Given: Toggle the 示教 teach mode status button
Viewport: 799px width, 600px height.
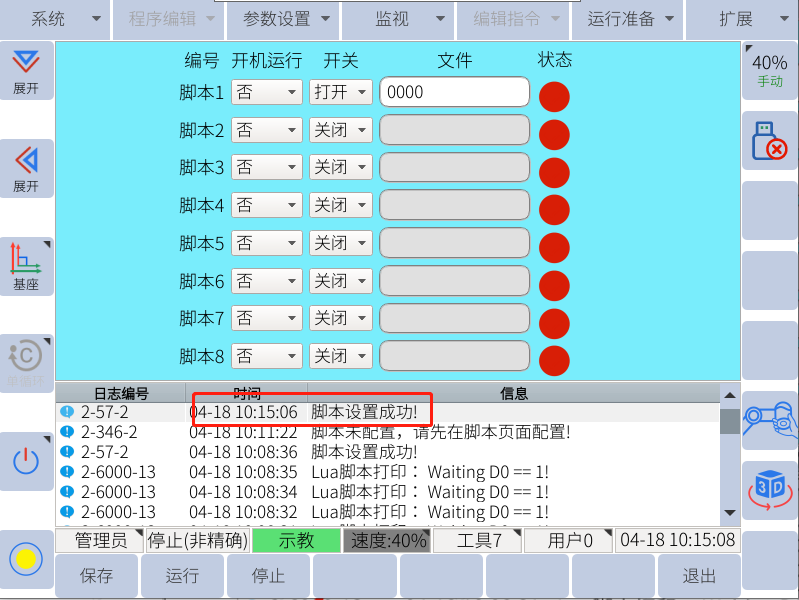Looking at the screenshot, I should point(296,541).
